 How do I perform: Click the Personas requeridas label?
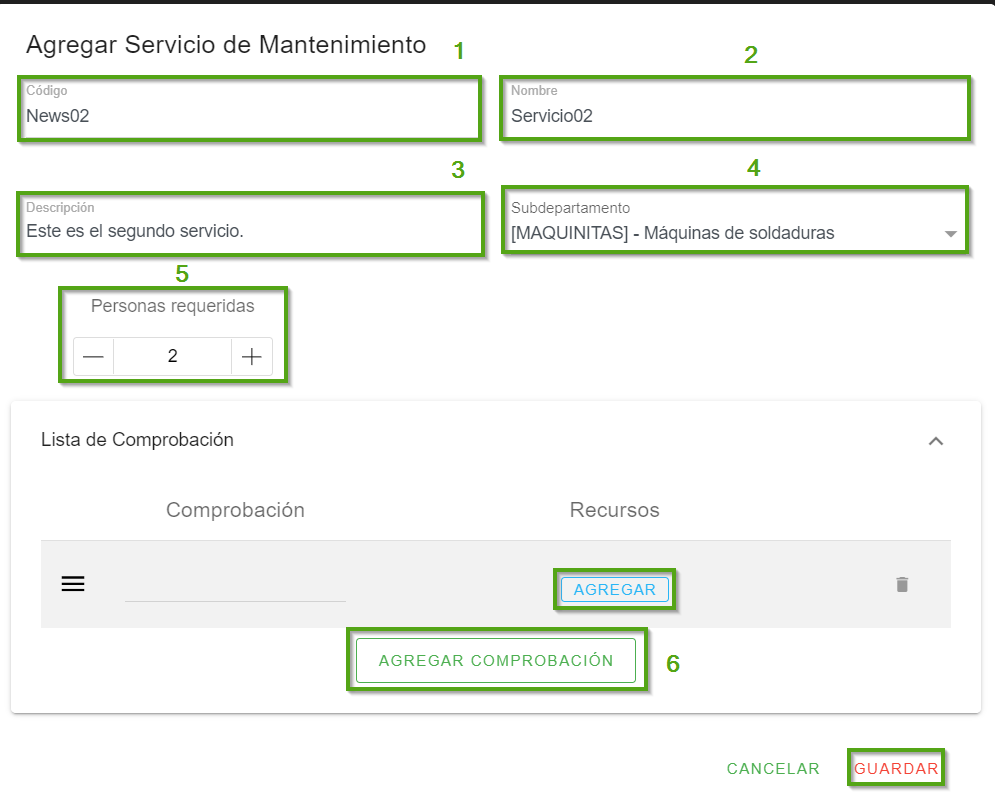[172, 306]
